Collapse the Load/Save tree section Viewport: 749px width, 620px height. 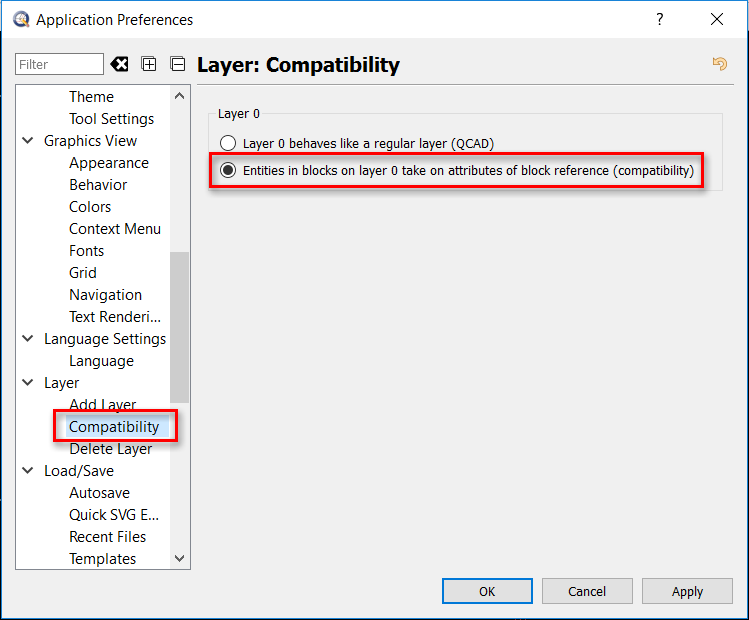(28, 470)
